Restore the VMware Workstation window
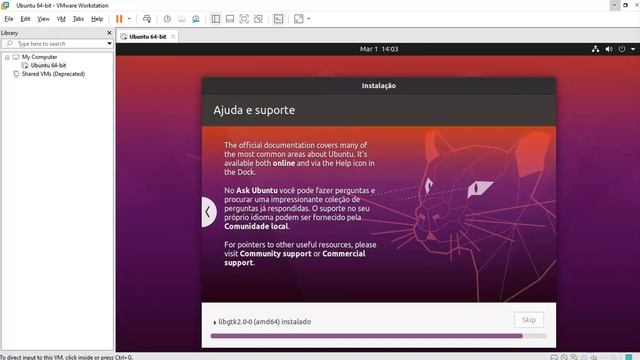640x360 pixels. [x=625, y=5]
